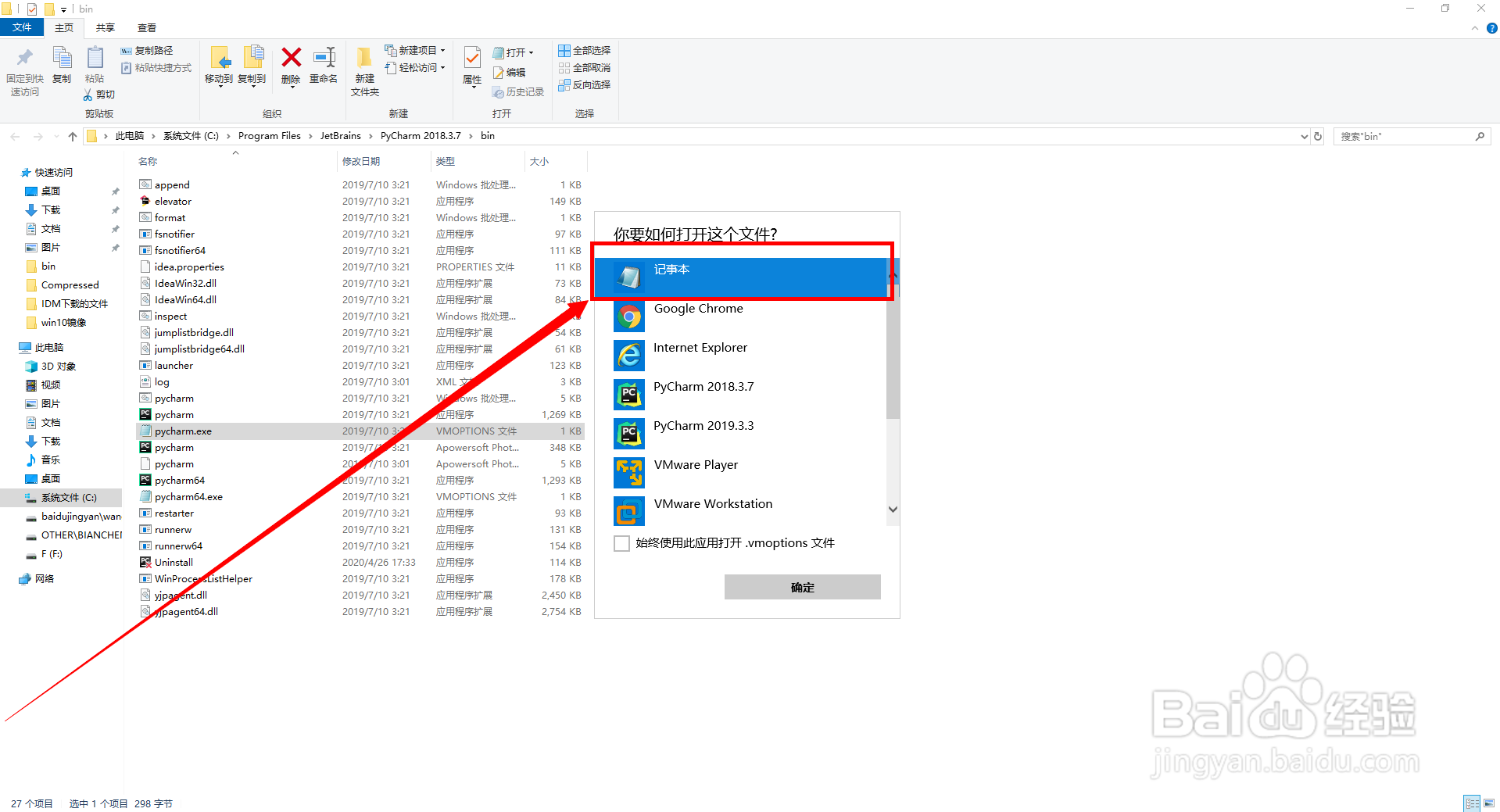
Task: Click the Rename icon
Action: tap(324, 57)
